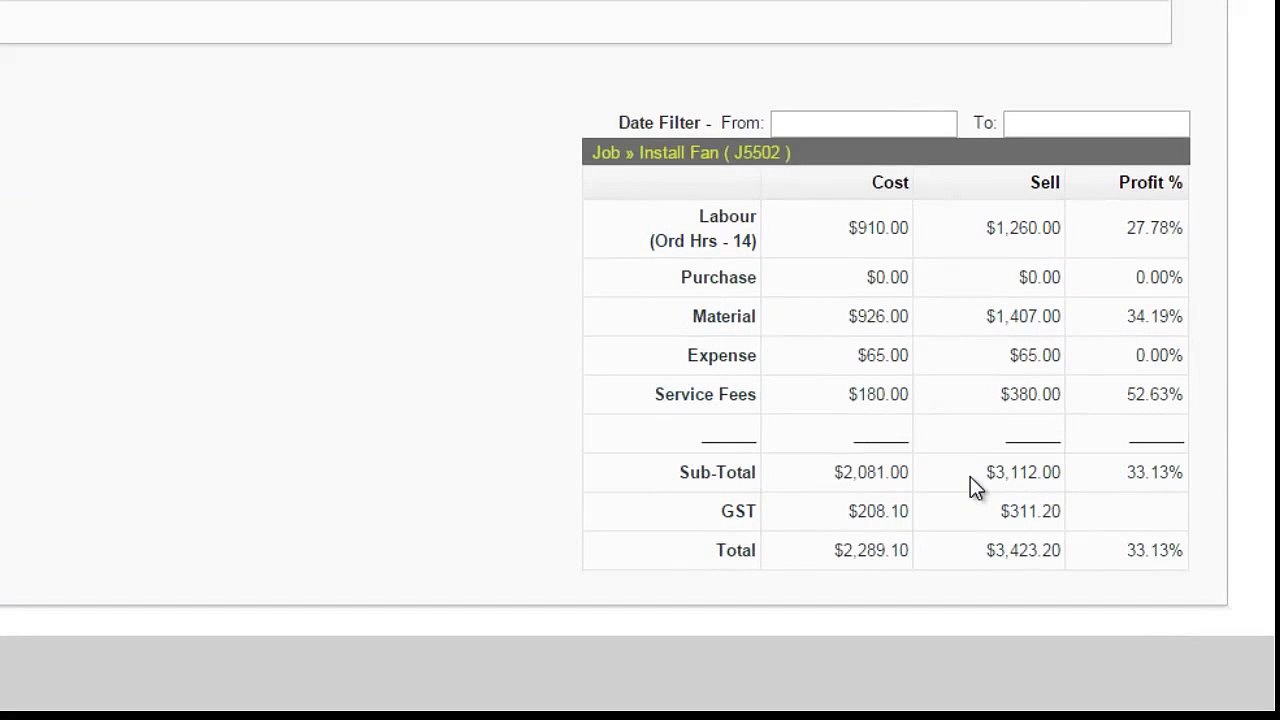This screenshot has height=720, width=1280.
Task: Click the Material sell value $1,407.00
Action: pyautogui.click(x=1023, y=316)
